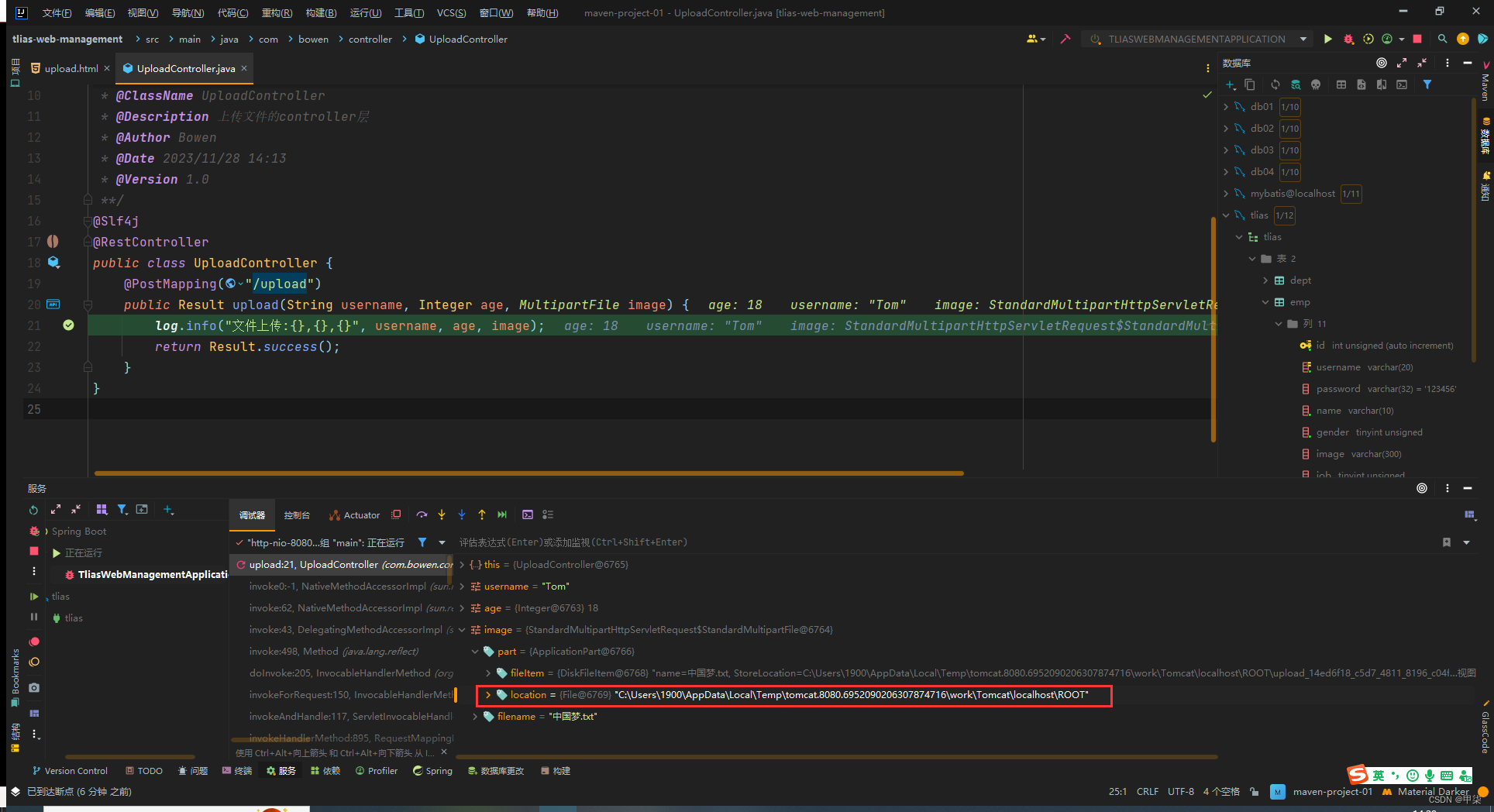Click the expression evaluation input field
1494x812 pixels.
click(945, 542)
